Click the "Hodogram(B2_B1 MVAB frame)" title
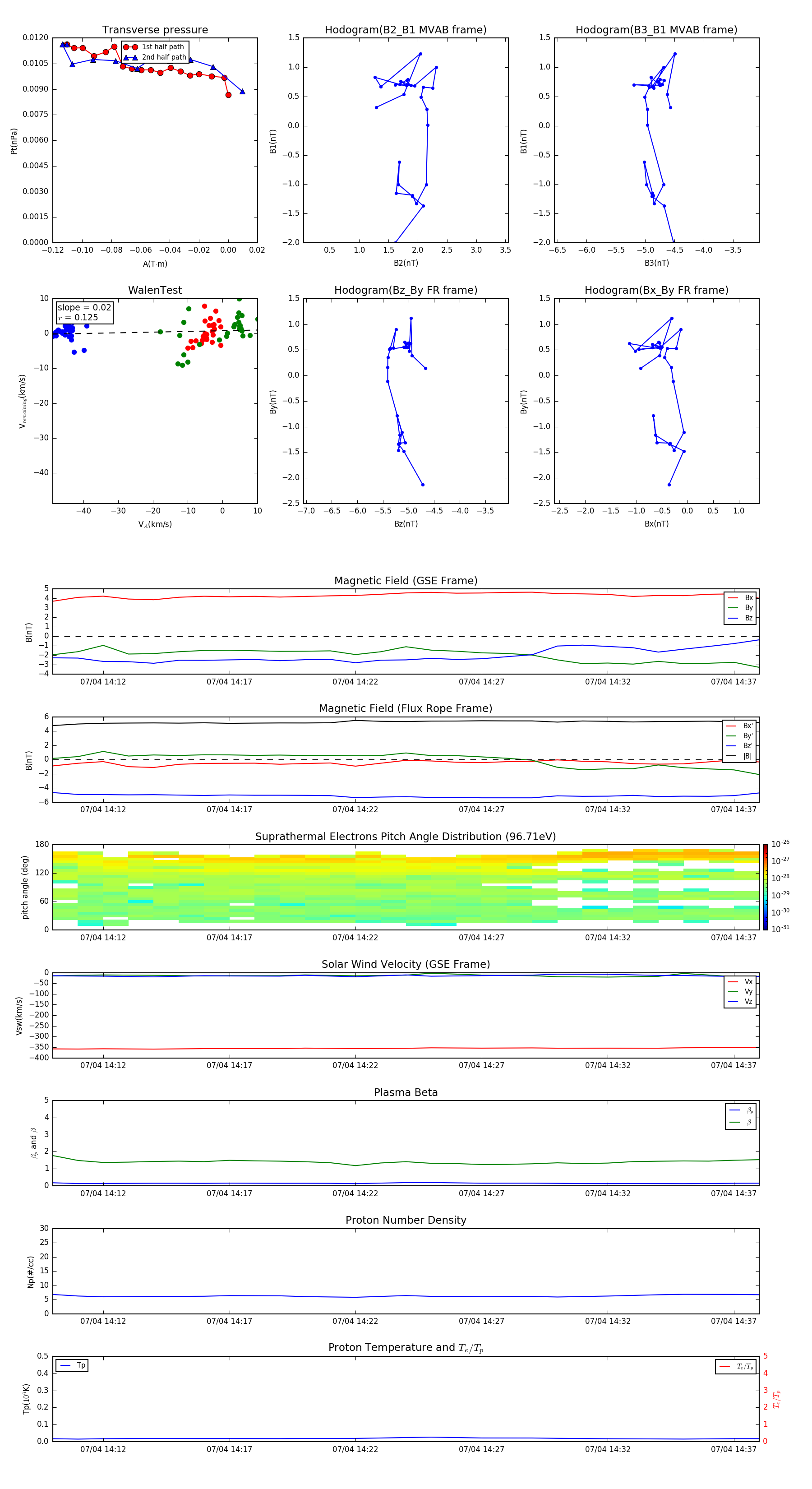Image resolution: width=812 pixels, height=1489 pixels. click(406, 30)
